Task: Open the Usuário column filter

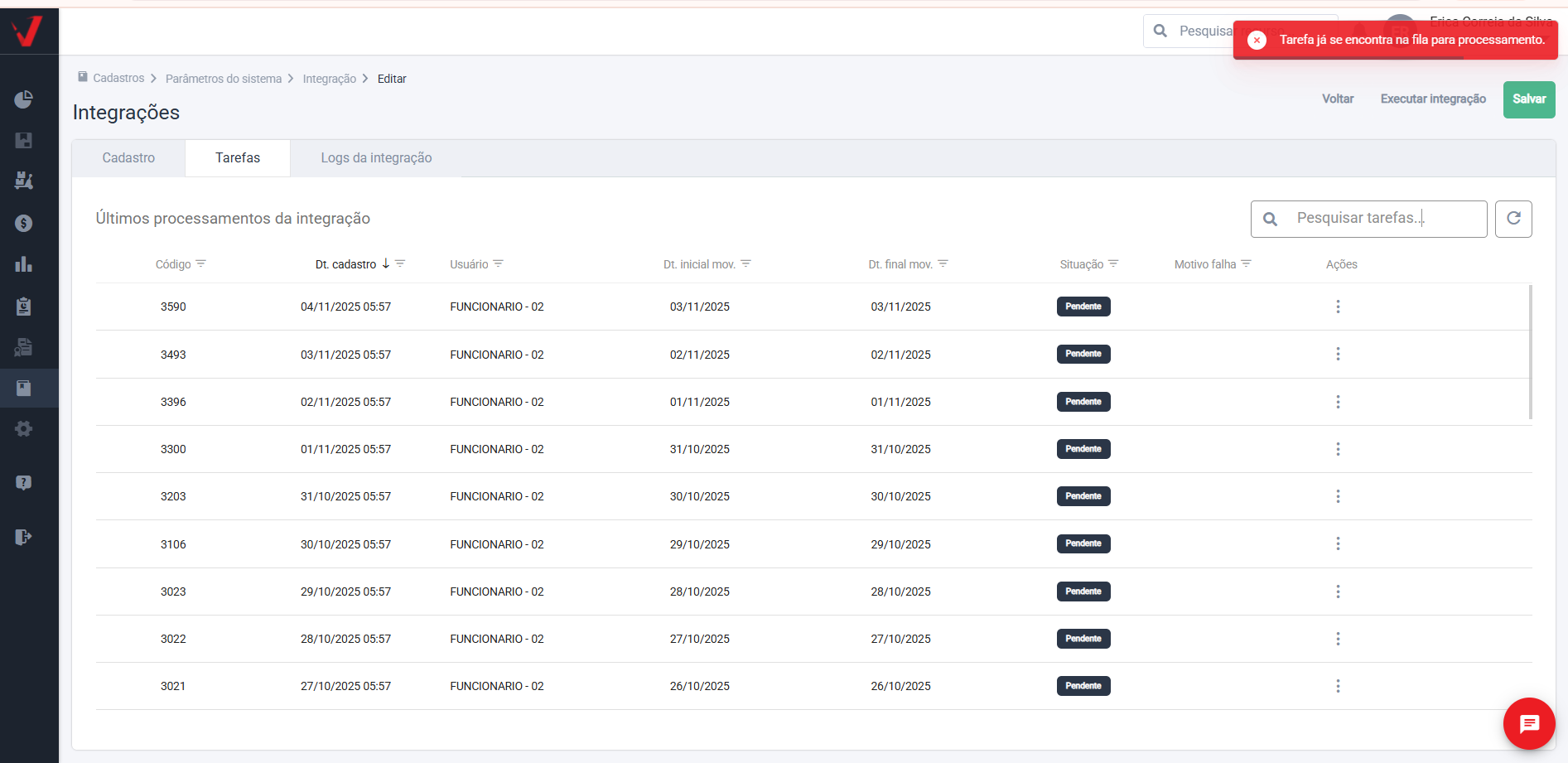Action: tap(498, 263)
